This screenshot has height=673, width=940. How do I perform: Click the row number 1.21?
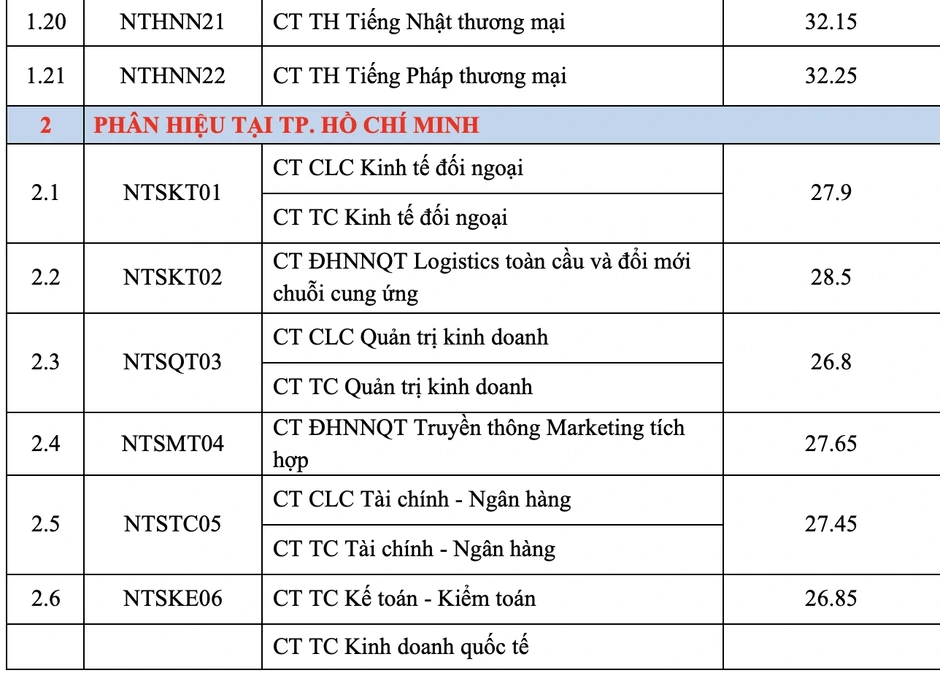(46, 76)
